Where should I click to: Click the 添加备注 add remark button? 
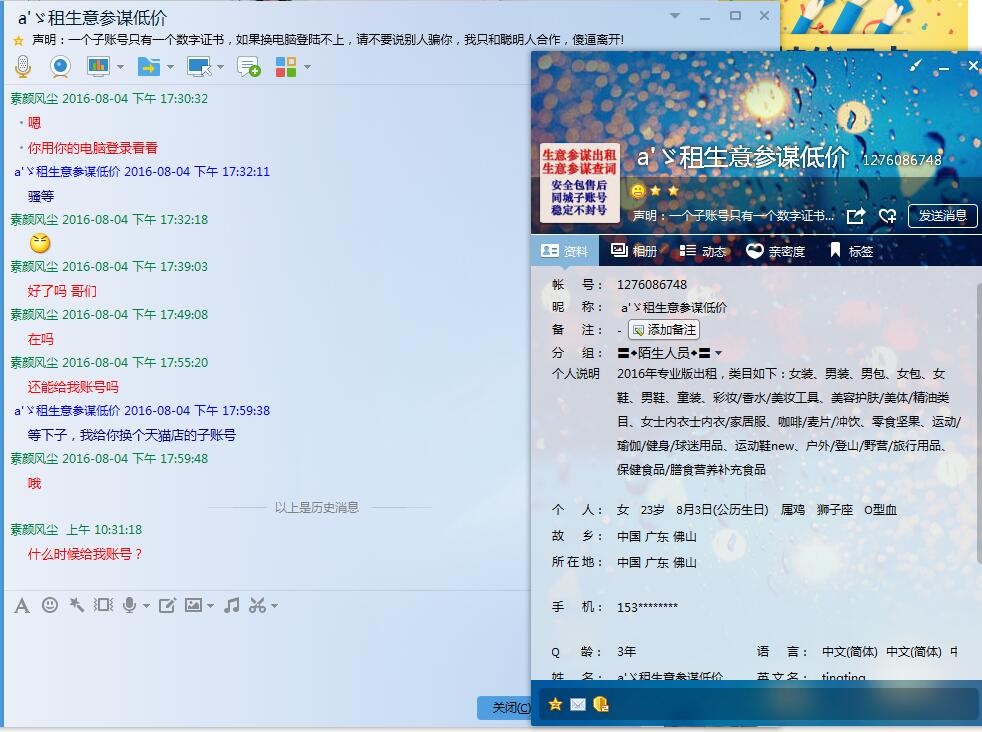click(x=664, y=330)
